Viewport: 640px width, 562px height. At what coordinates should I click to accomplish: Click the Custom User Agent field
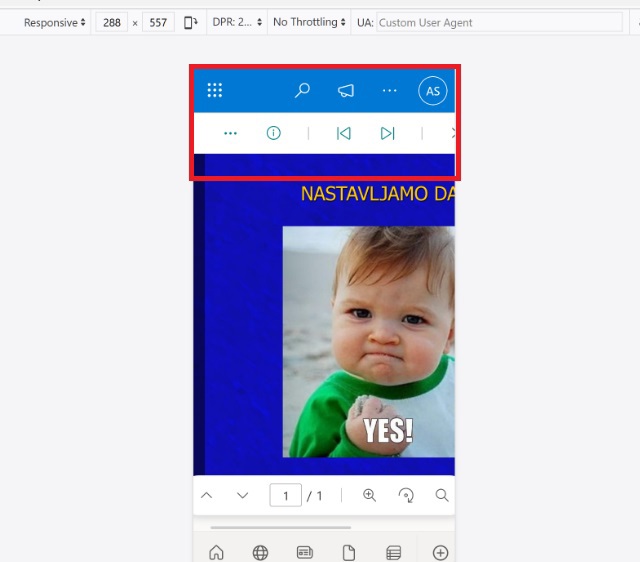pyautogui.click(x=499, y=22)
